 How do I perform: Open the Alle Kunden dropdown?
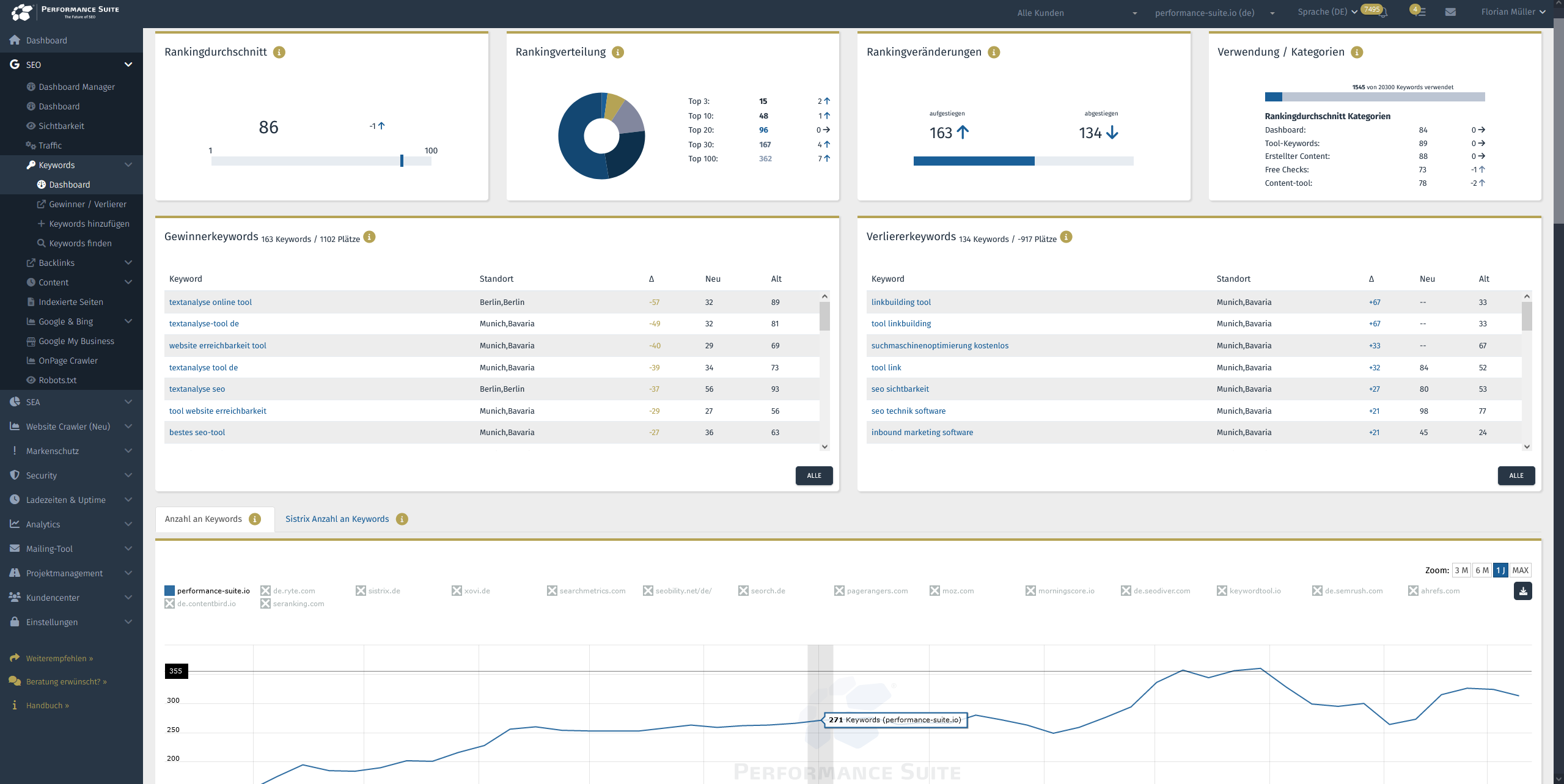point(1076,13)
